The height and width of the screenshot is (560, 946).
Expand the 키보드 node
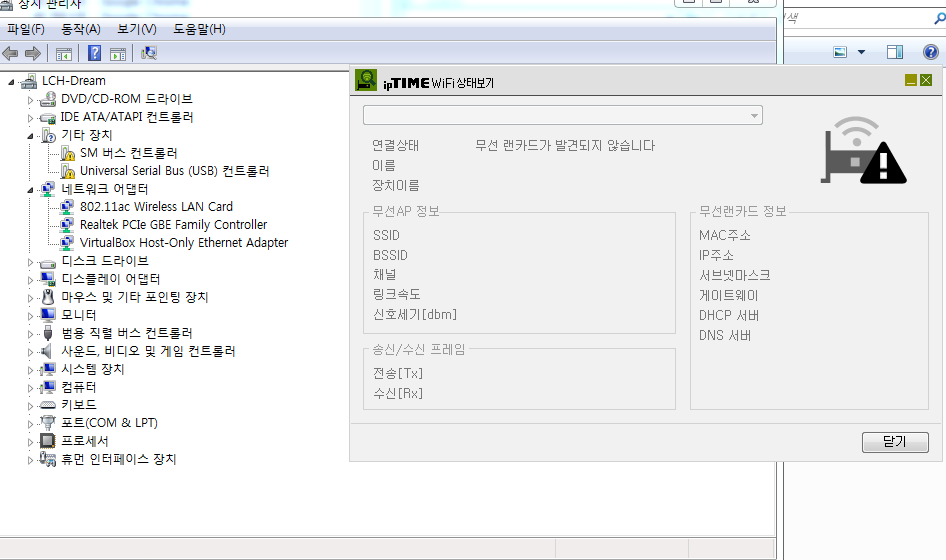click(30, 406)
